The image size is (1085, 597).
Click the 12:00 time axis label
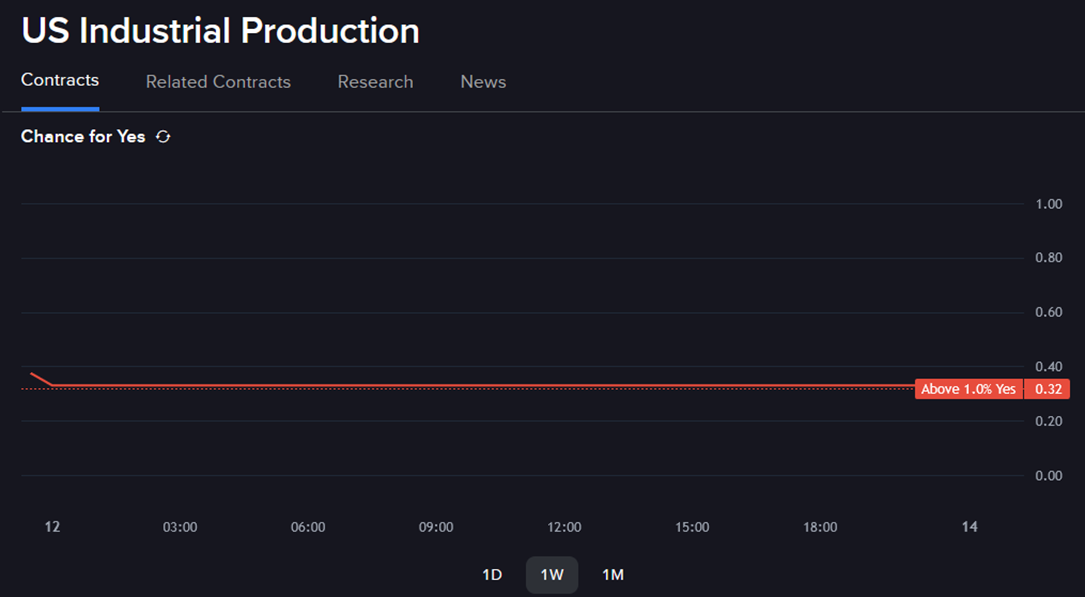coord(564,527)
